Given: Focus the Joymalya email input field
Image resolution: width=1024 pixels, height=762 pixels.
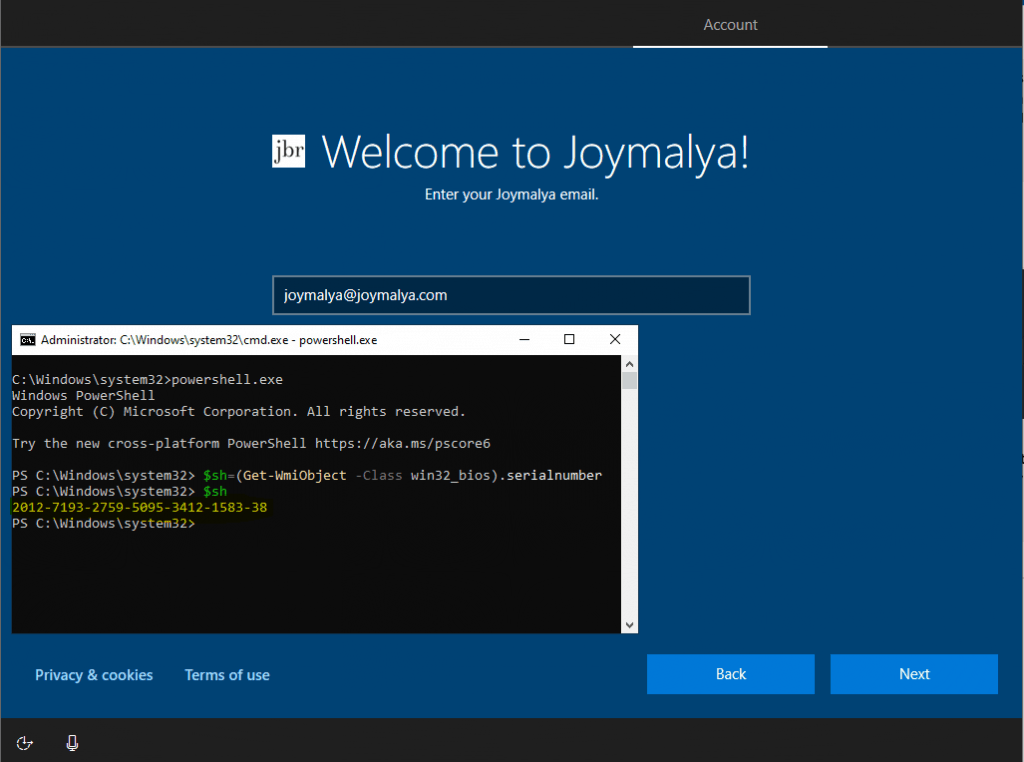Looking at the screenshot, I should 511,295.
